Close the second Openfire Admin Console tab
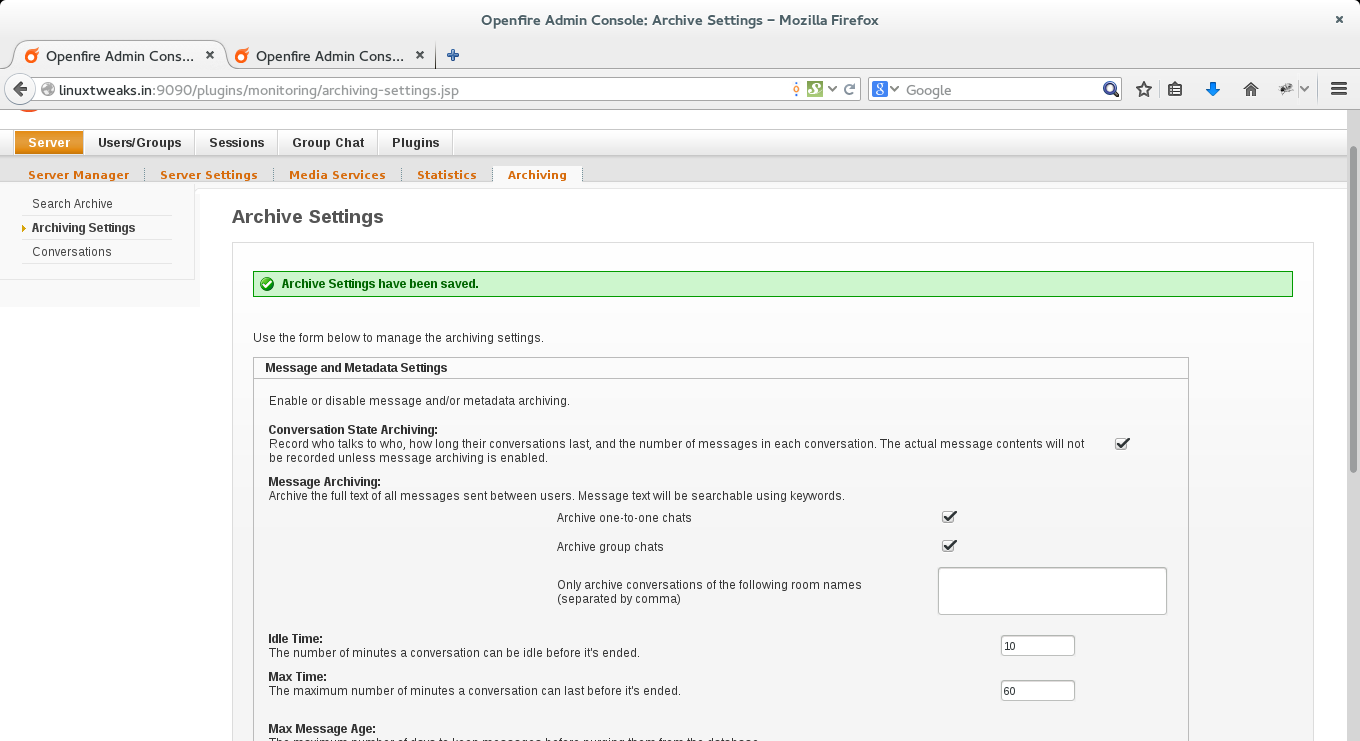 pyautogui.click(x=420, y=56)
